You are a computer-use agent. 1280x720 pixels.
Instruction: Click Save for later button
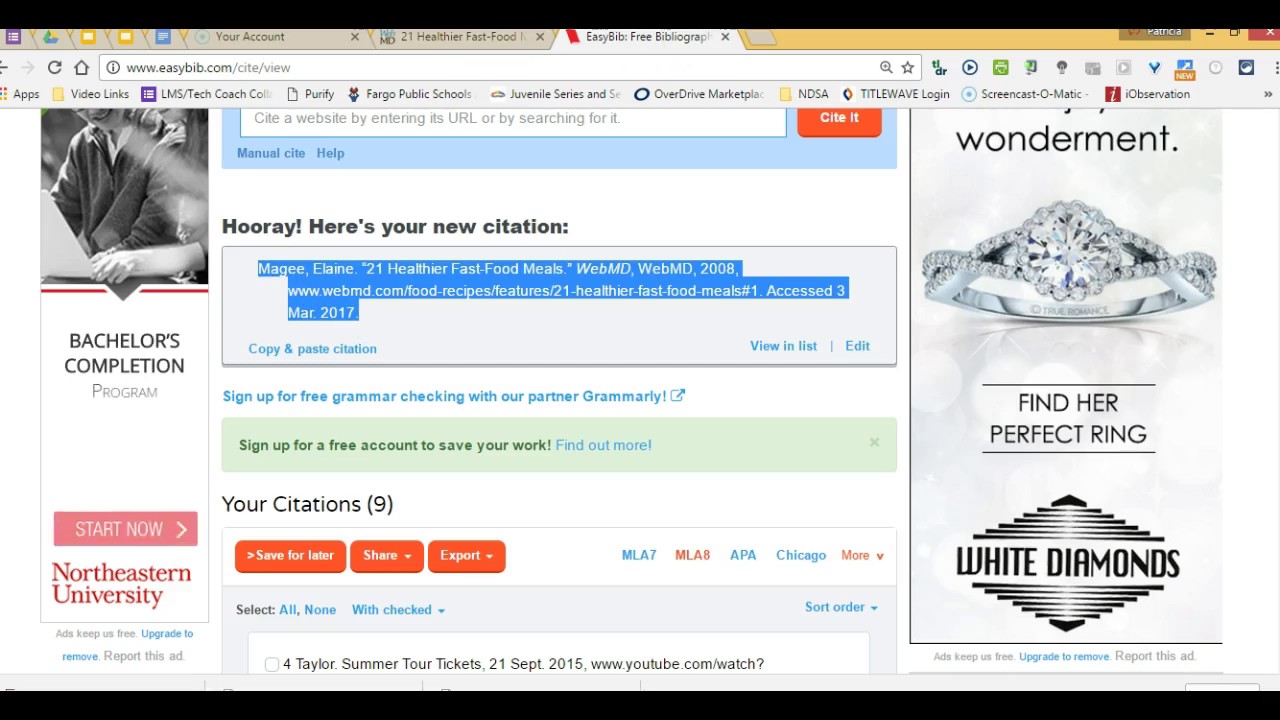[x=291, y=556]
